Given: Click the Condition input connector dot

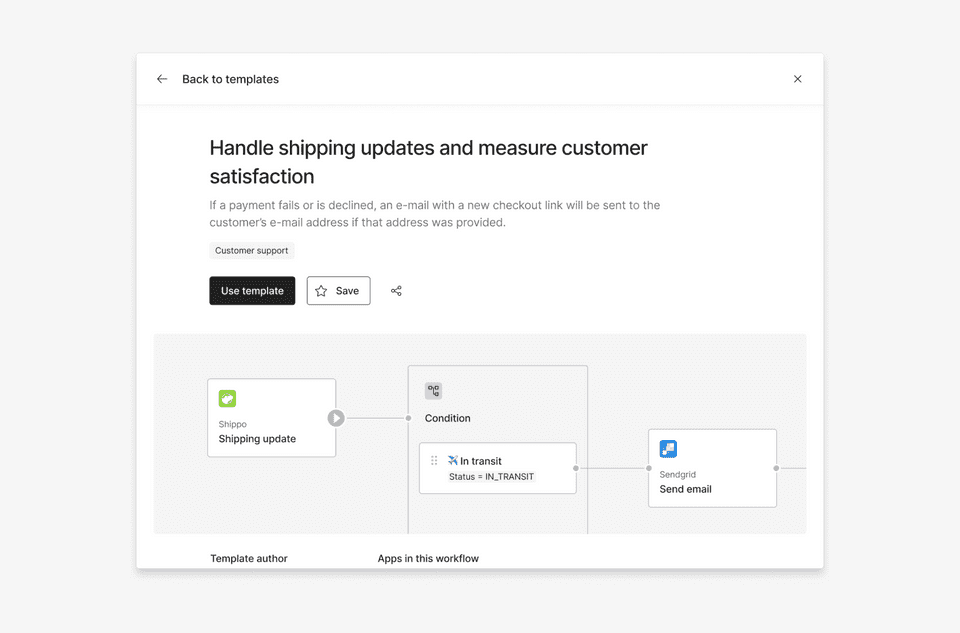Looking at the screenshot, I should click(408, 418).
